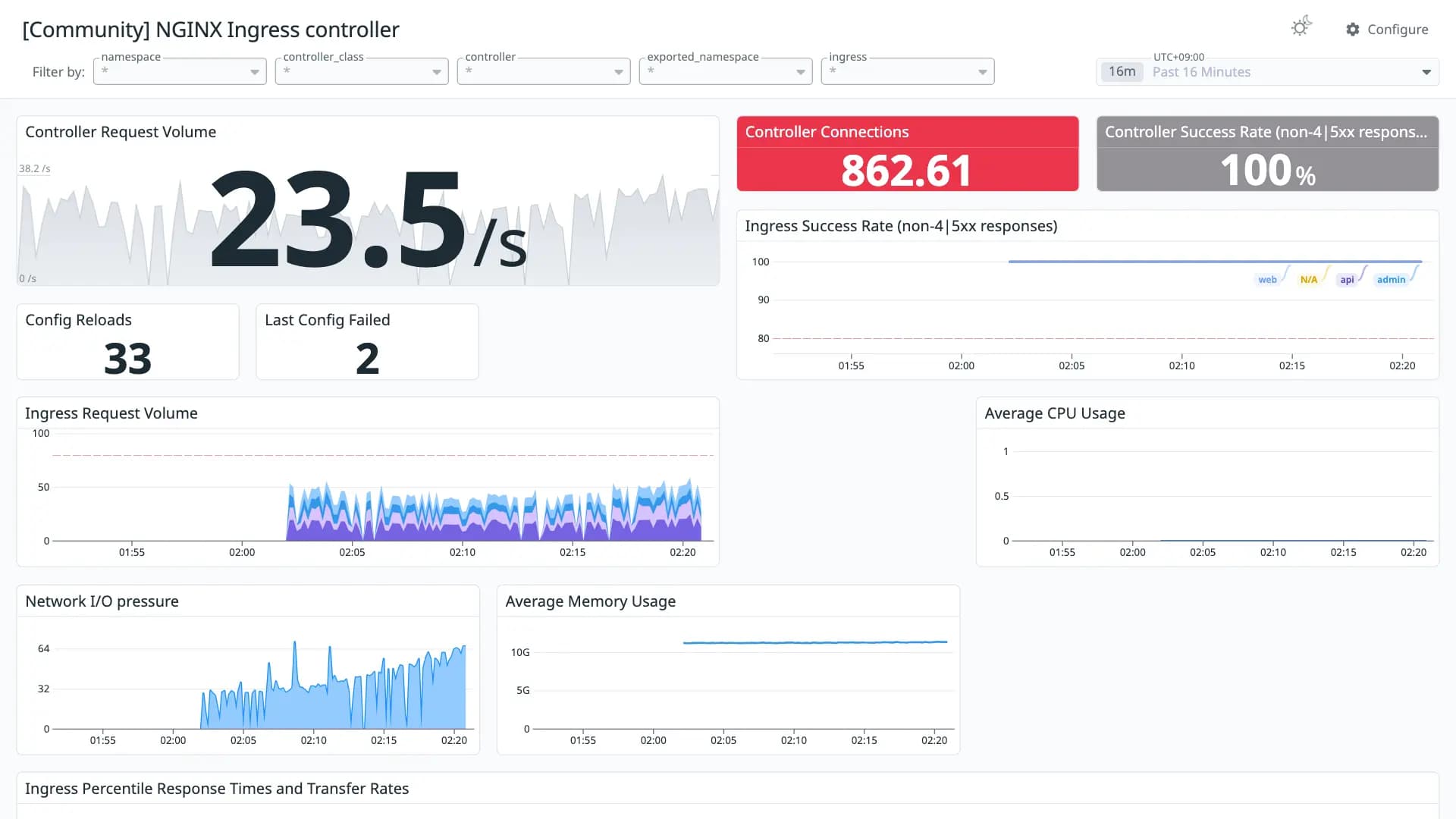Click the 16m time badge

(1122, 72)
